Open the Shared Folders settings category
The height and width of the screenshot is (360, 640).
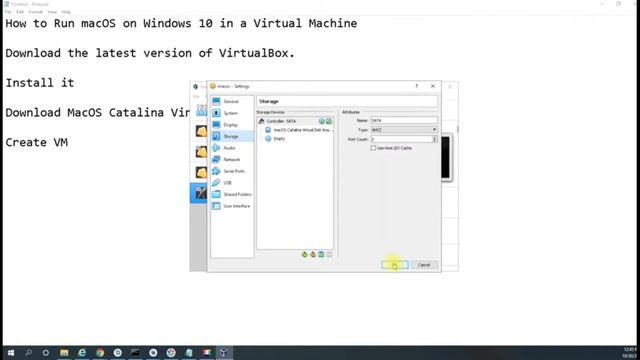pos(232,194)
